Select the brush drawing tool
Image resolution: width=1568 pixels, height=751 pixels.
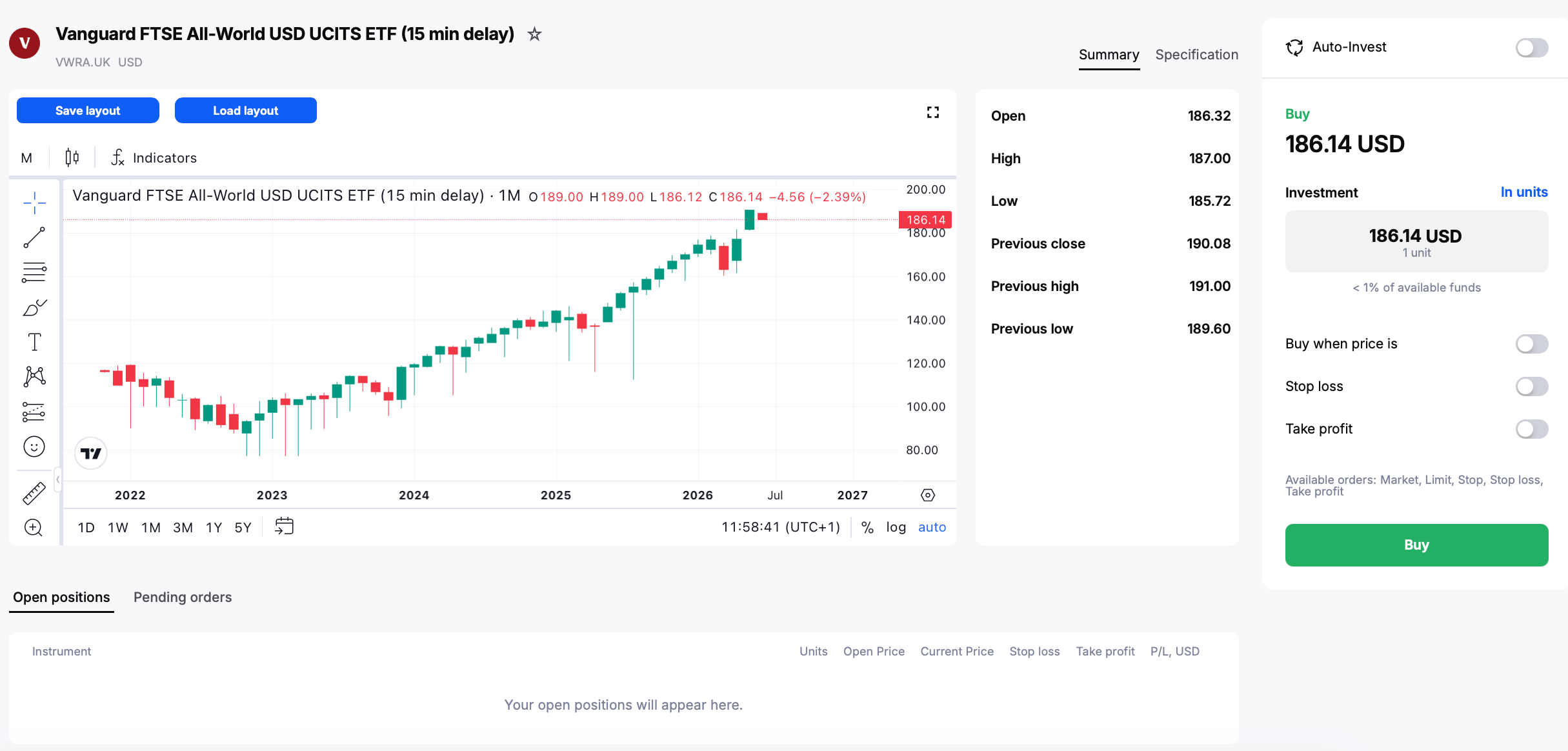34,308
